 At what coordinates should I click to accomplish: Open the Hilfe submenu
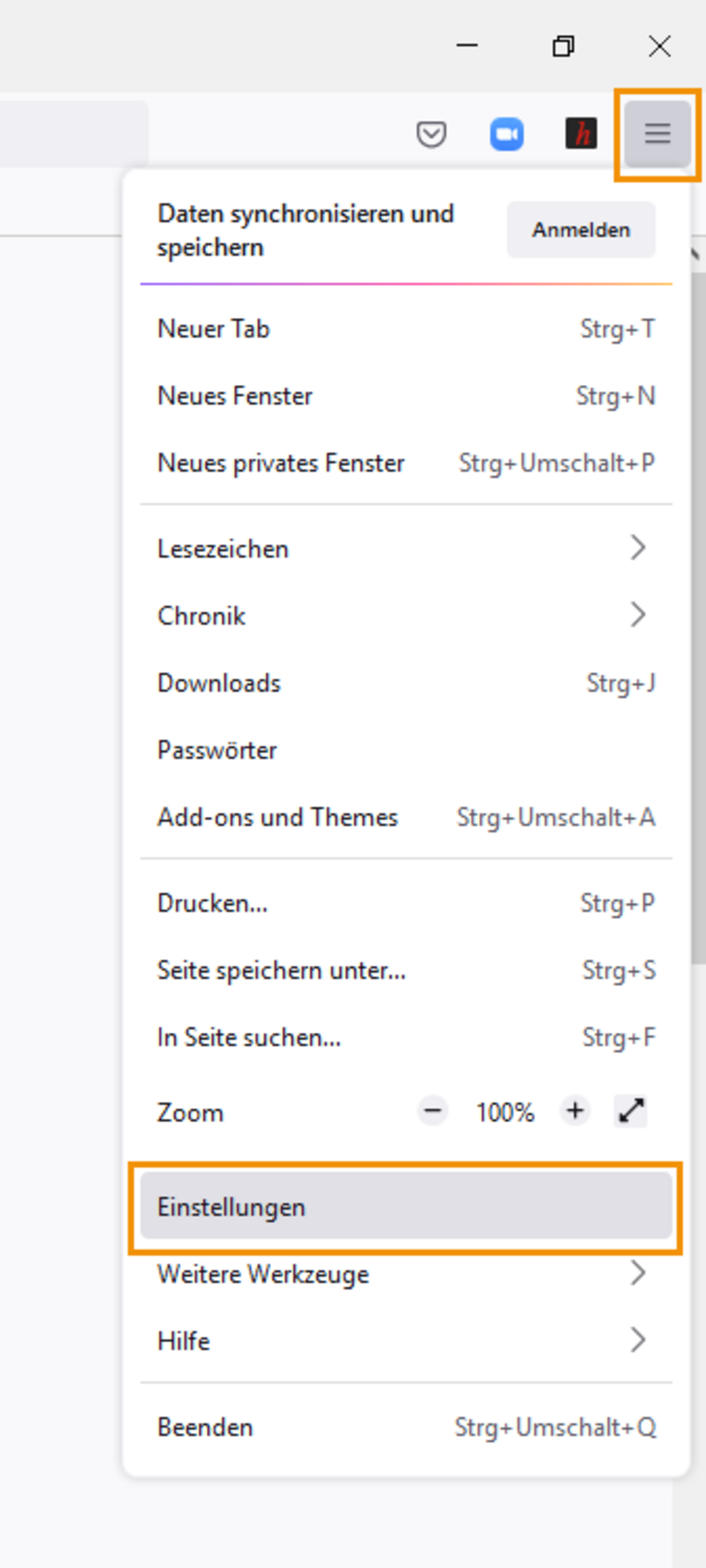coord(406,1341)
